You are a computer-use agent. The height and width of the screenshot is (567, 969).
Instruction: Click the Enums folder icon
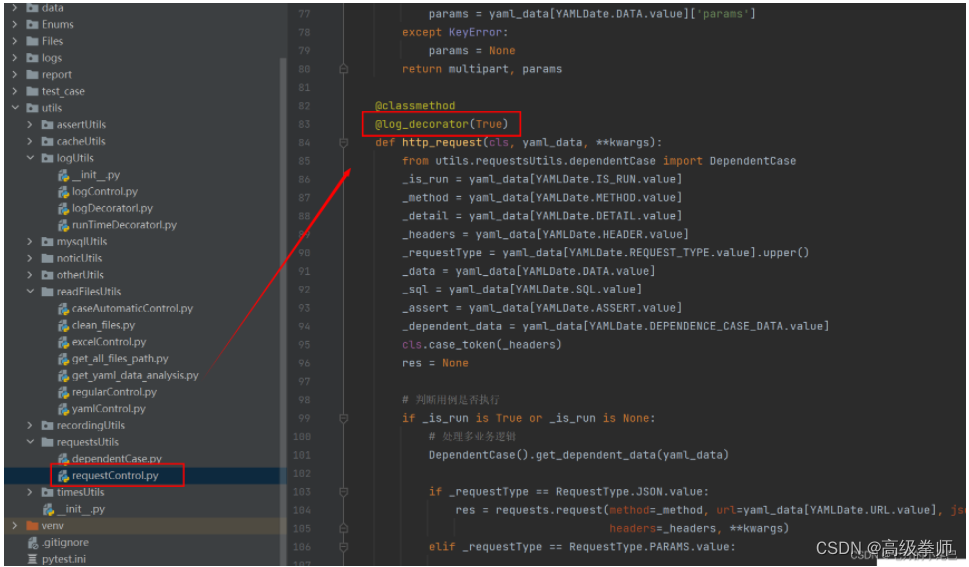point(32,24)
